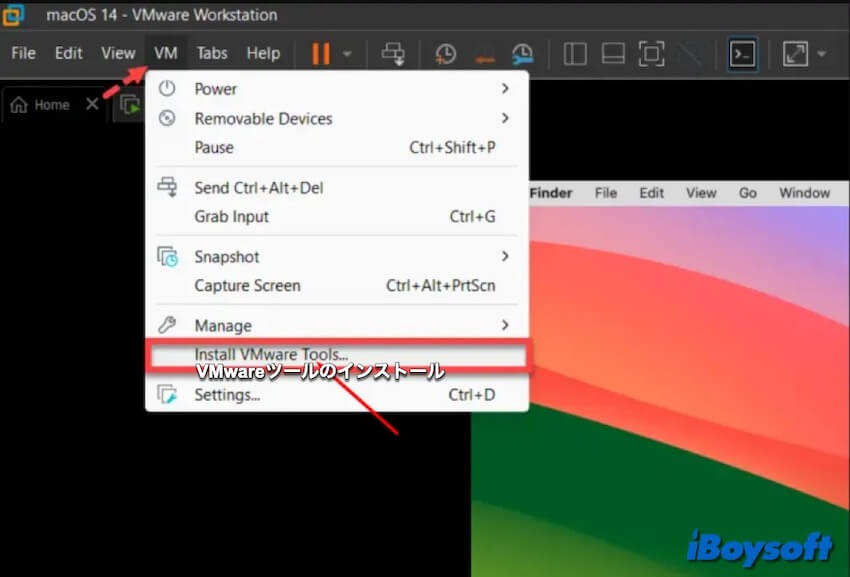Open the guest macOS View menu

pyautogui.click(x=701, y=193)
